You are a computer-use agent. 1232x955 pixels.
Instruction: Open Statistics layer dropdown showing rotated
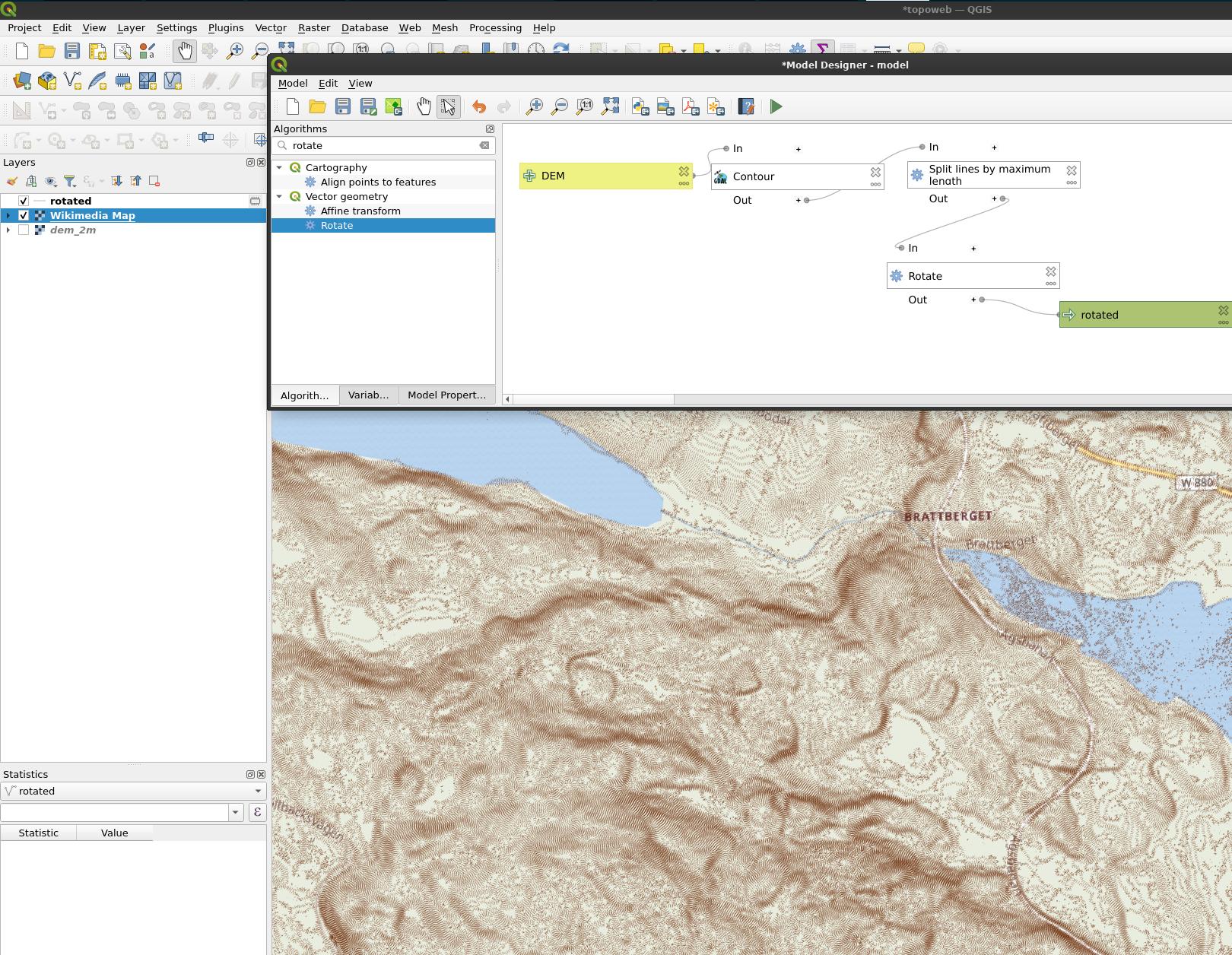(x=134, y=791)
